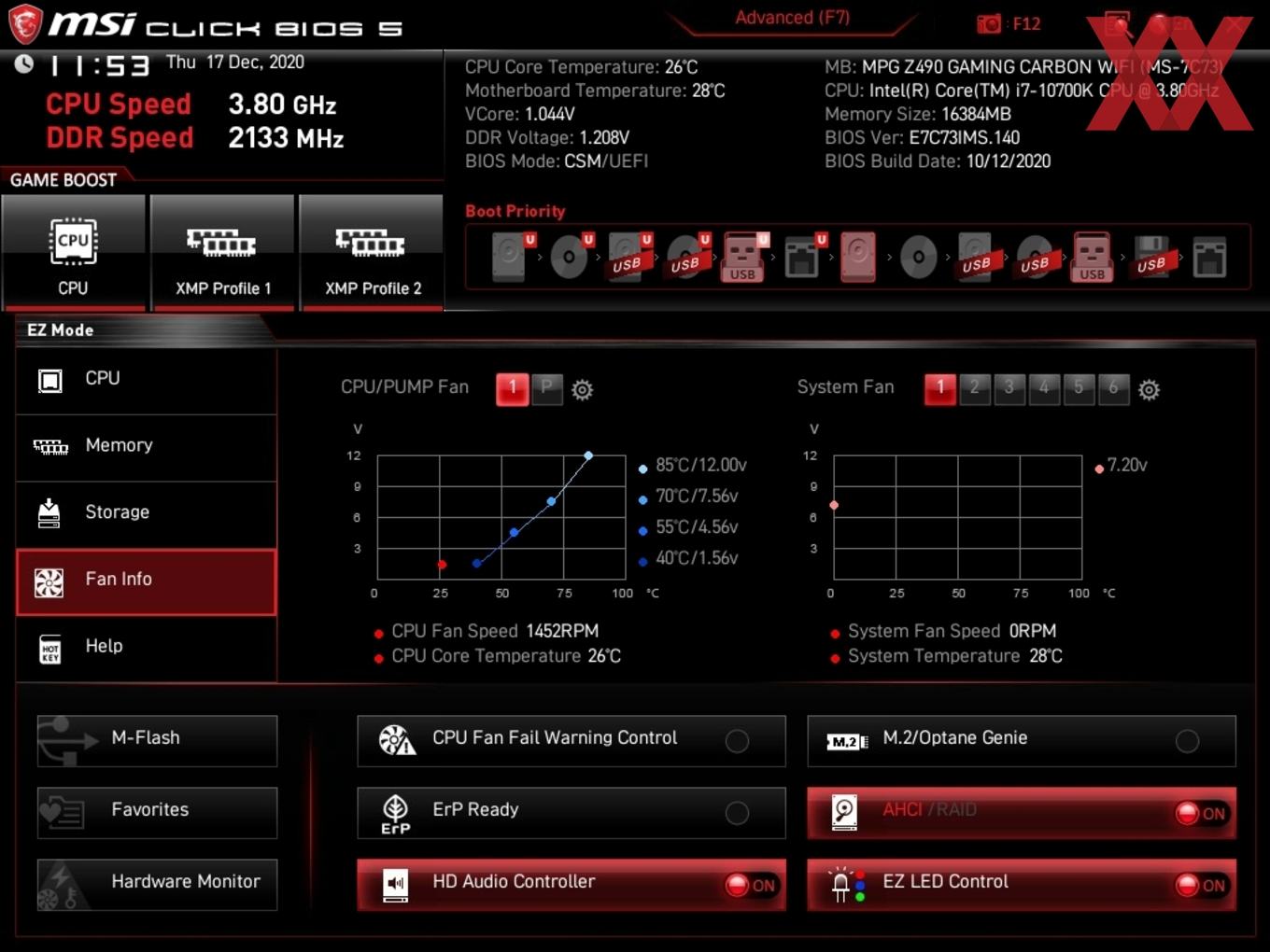
Task: Select UEFI network boot device icon
Action: click(x=803, y=257)
